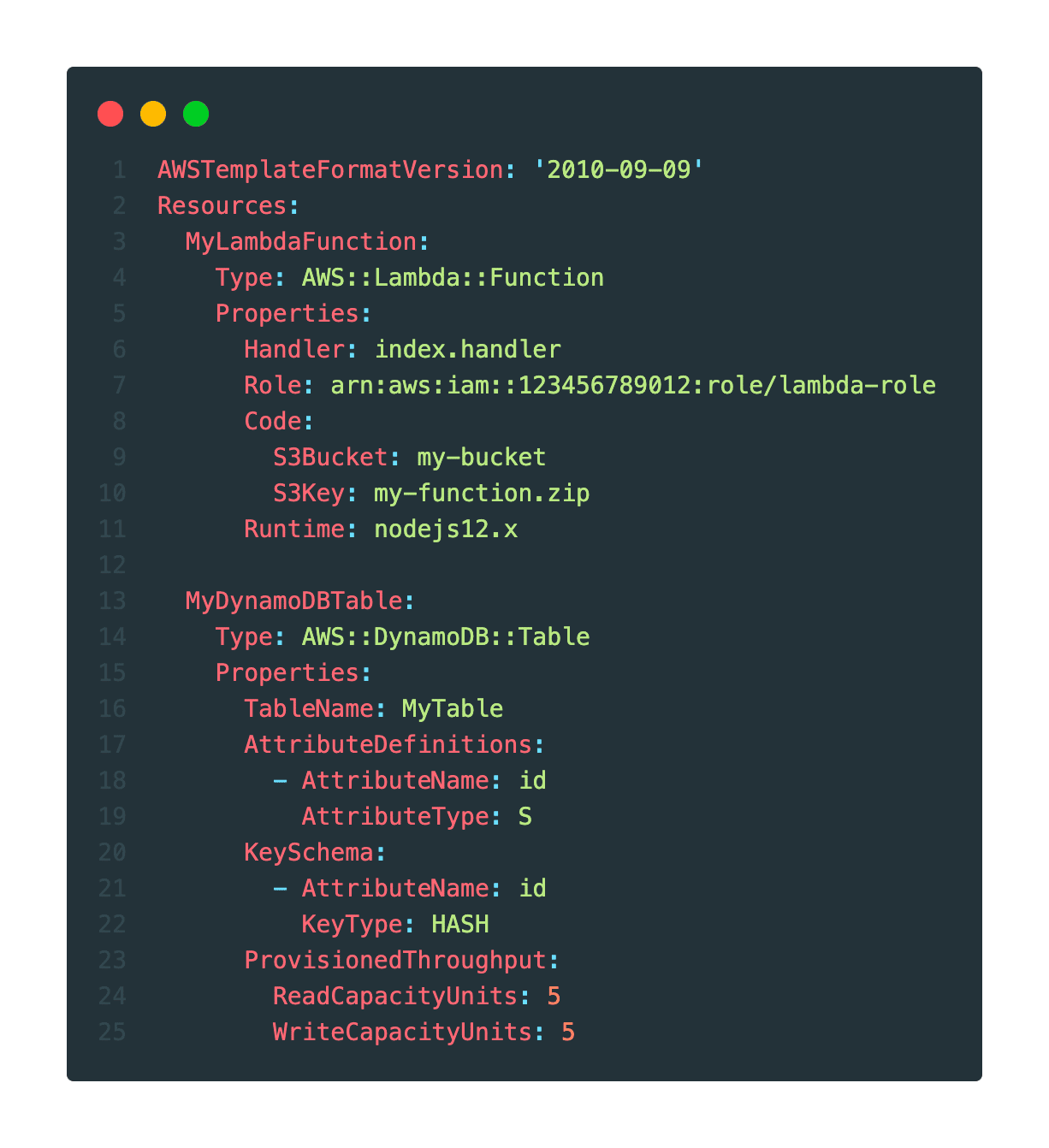Click the MyTable table name value
This screenshot has width=1049, height=1148.
(453, 708)
